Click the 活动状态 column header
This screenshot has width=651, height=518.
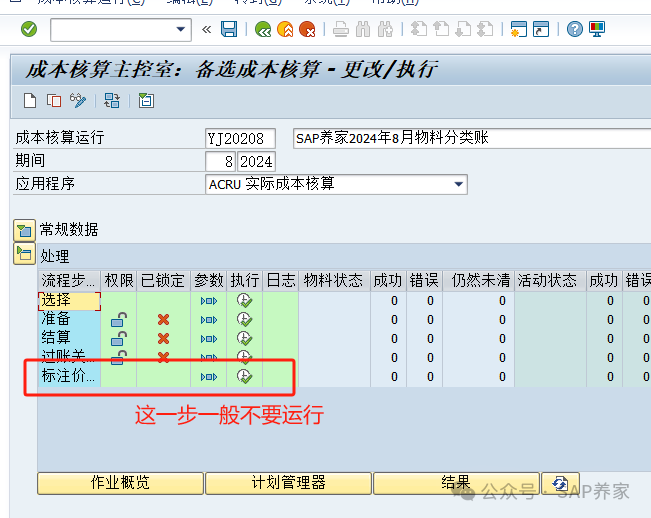[550, 281]
